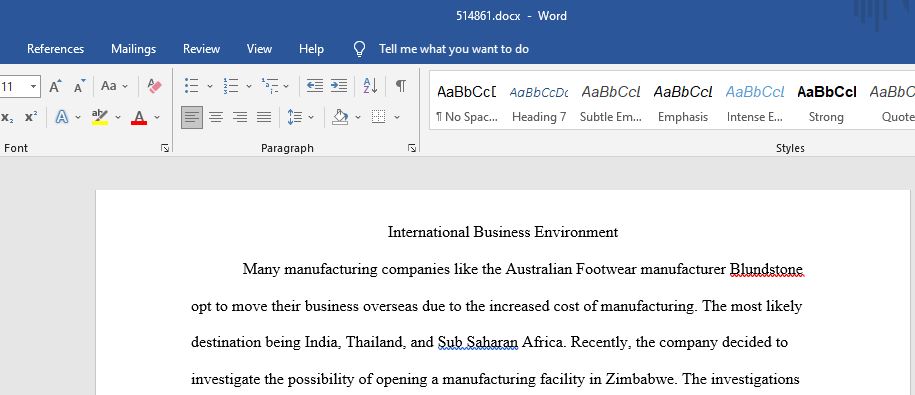
Task: Expand multilevel list dropdown arrow
Action: pos(286,87)
